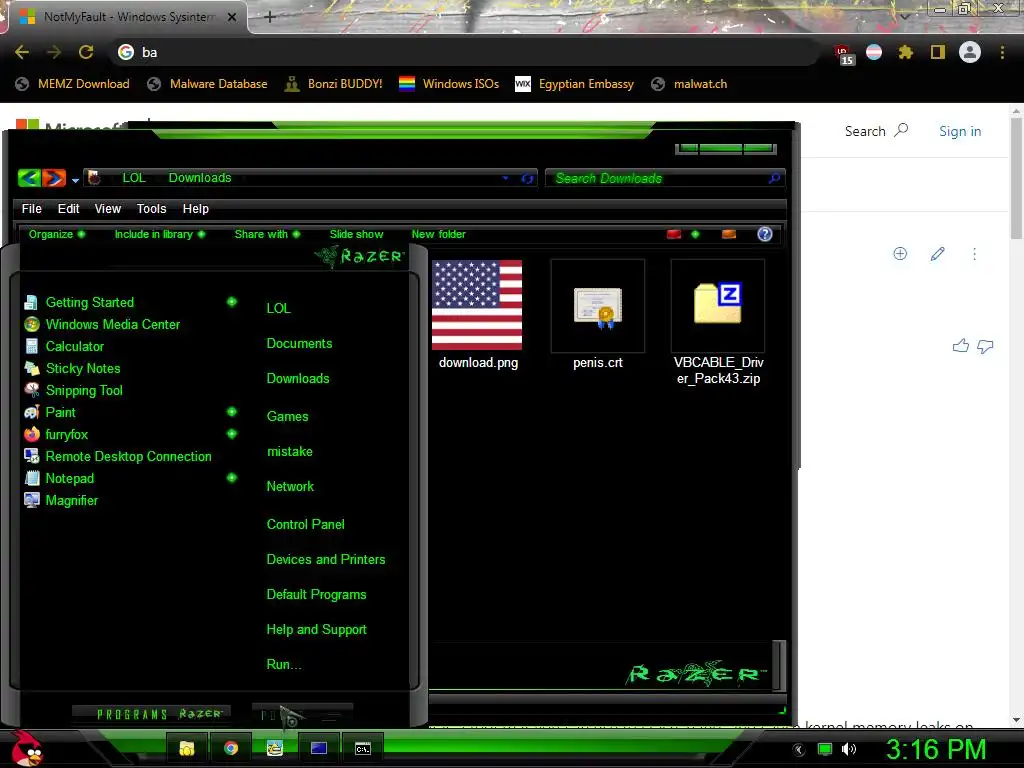Open the address bar history dropdown arrow

click(505, 178)
